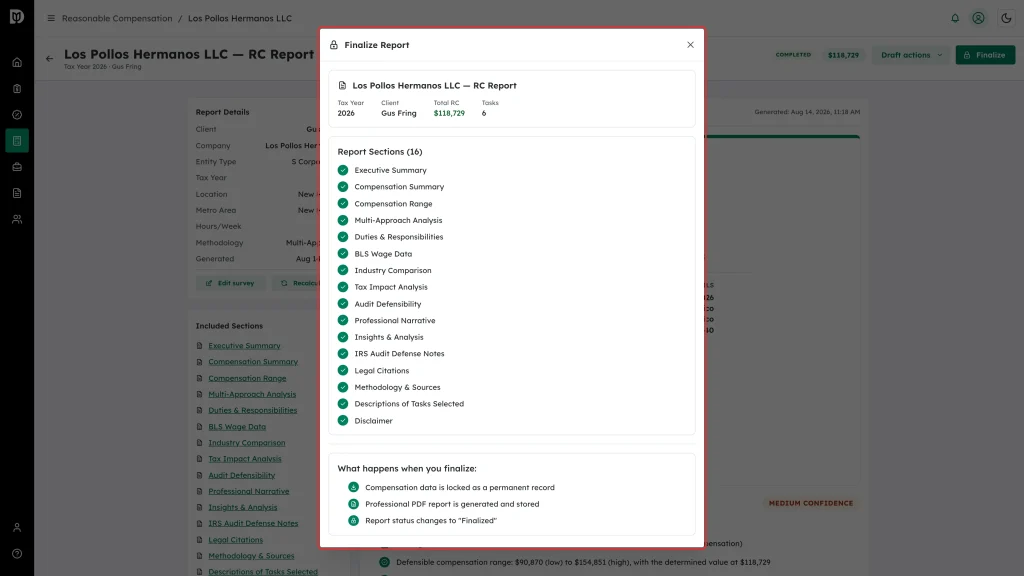The image size is (1024, 576).
Task: Click the Edit survey button
Action: [x=230, y=283]
